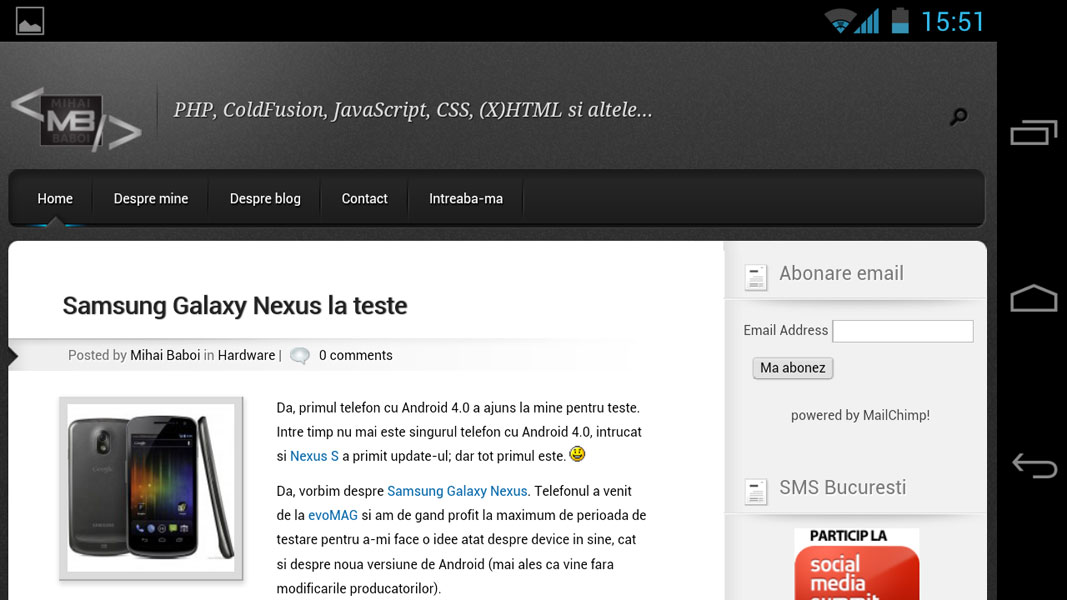Viewport: 1067px width, 600px height.
Task: Go to Despre mine page
Action: tap(151, 199)
